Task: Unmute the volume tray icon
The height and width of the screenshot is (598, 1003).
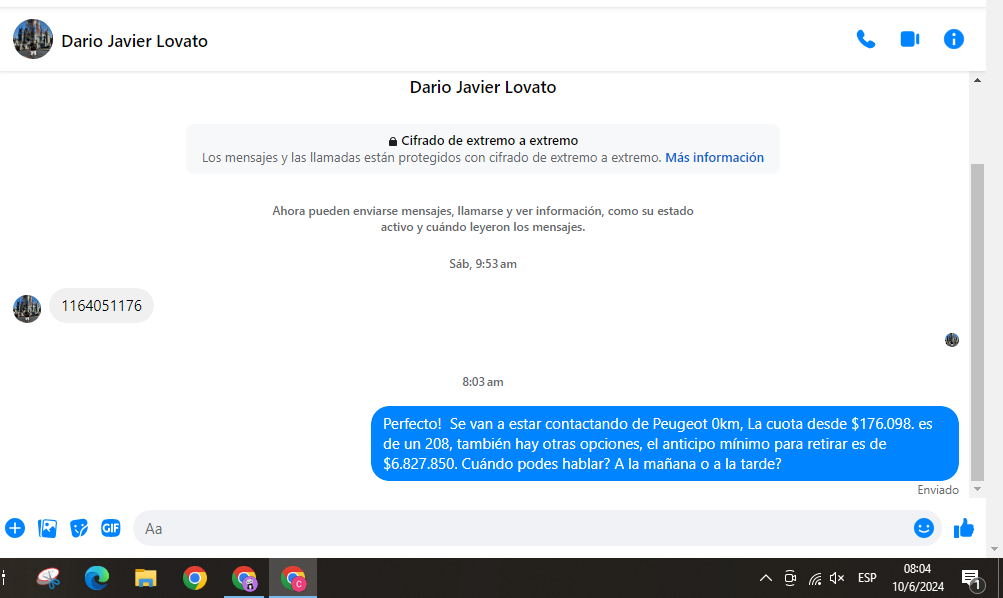Action: [x=837, y=578]
